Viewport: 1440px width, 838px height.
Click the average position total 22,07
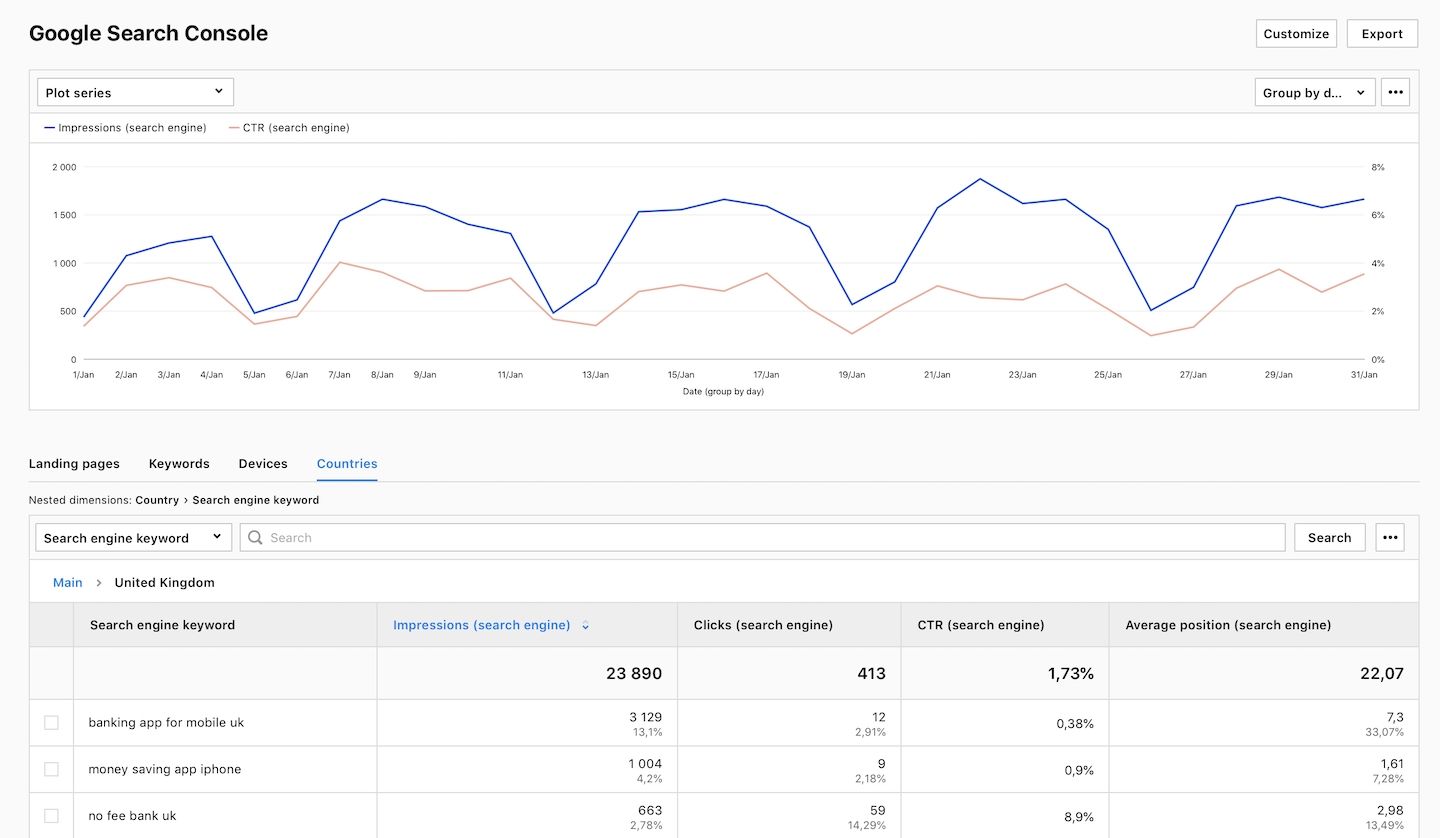pyautogui.click(x=1382, y=674)
